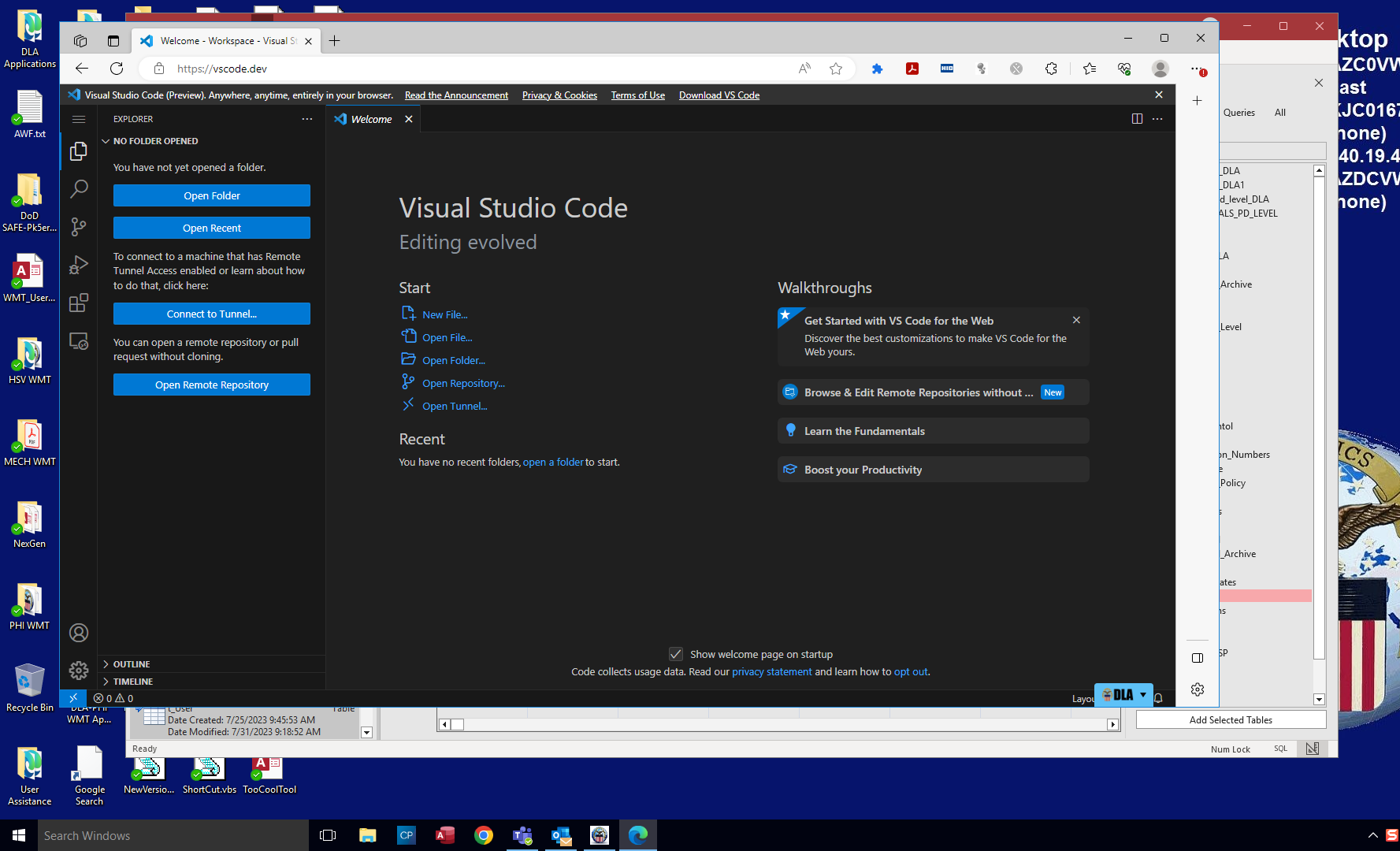Image resolution: width=1400 pixels, height=851 pixels.
Task: Click the Open Folder button
Action: [212, 195]
